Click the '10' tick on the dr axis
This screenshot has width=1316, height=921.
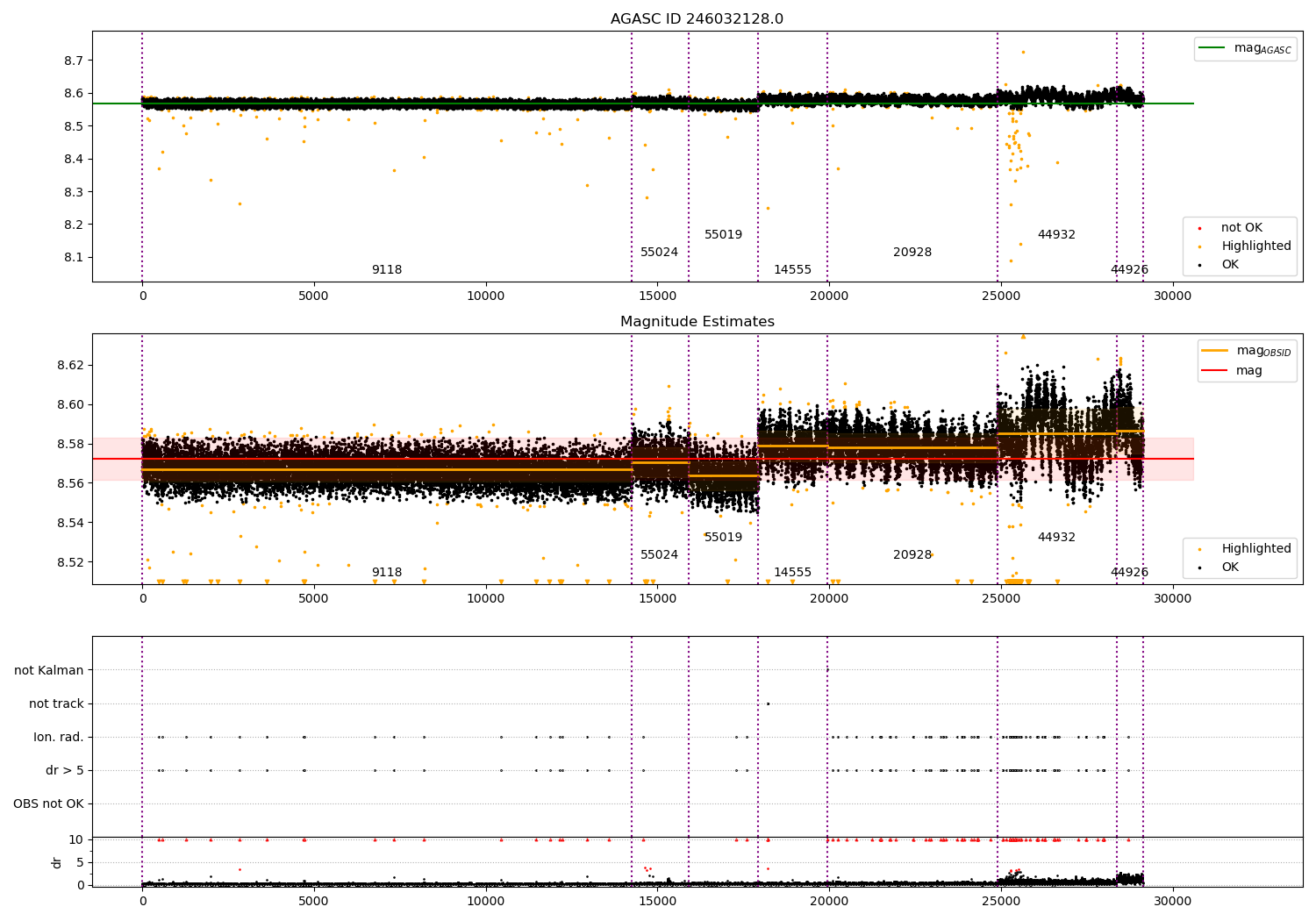coord(76,840)
